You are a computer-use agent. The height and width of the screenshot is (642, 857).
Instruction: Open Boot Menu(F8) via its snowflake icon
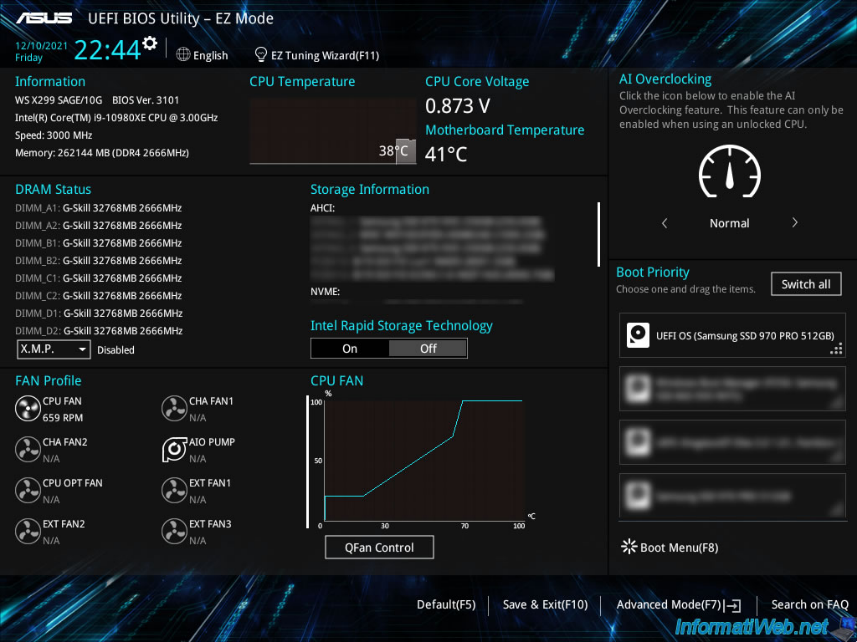click(x=628, y=547)
